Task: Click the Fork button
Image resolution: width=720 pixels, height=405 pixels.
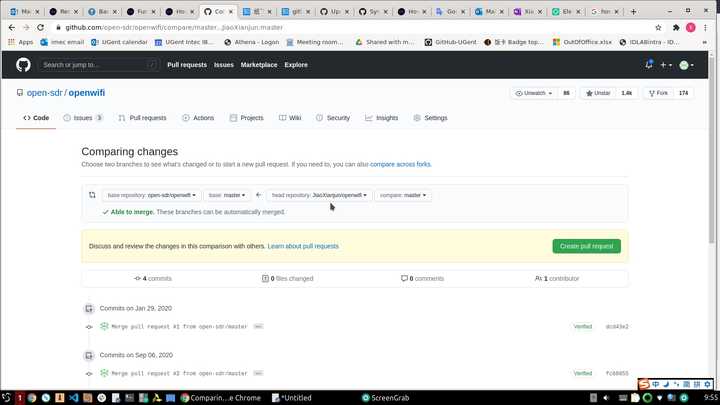Action: click(658, 93)
